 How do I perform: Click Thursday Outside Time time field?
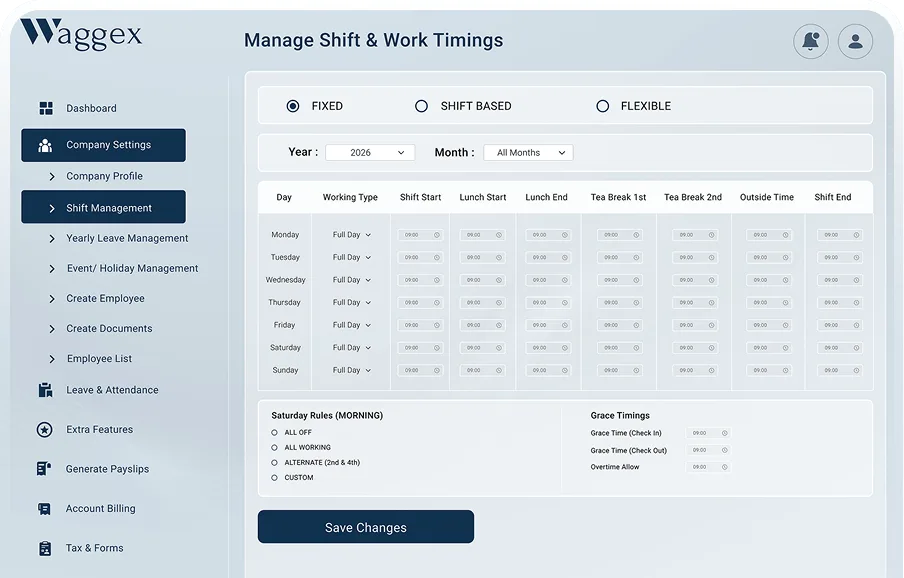tap(769, 303)
